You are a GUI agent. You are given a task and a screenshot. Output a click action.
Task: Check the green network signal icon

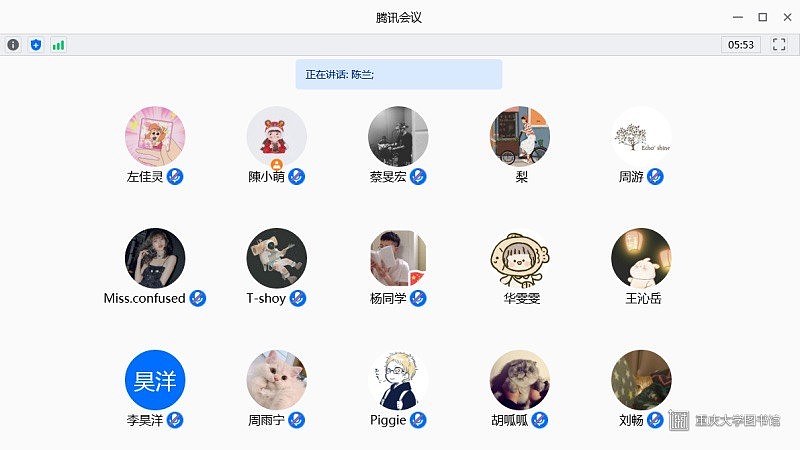(x=58, y=45)
